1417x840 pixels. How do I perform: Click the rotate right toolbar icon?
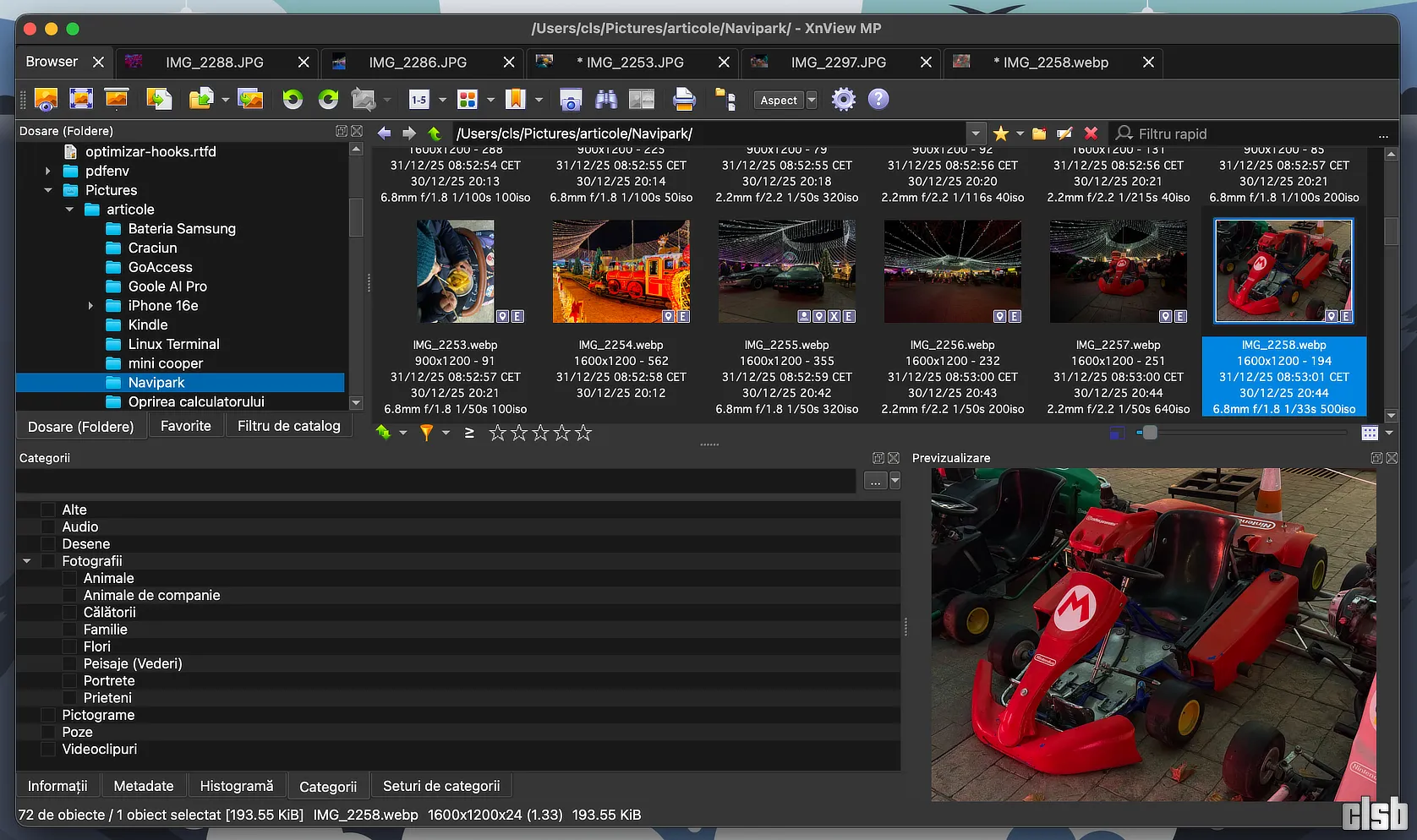coord(328,100)
